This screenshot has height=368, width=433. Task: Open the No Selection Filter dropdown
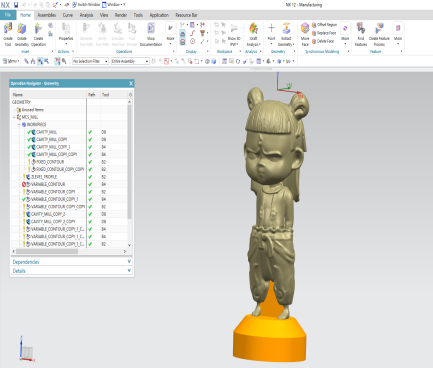90,61
